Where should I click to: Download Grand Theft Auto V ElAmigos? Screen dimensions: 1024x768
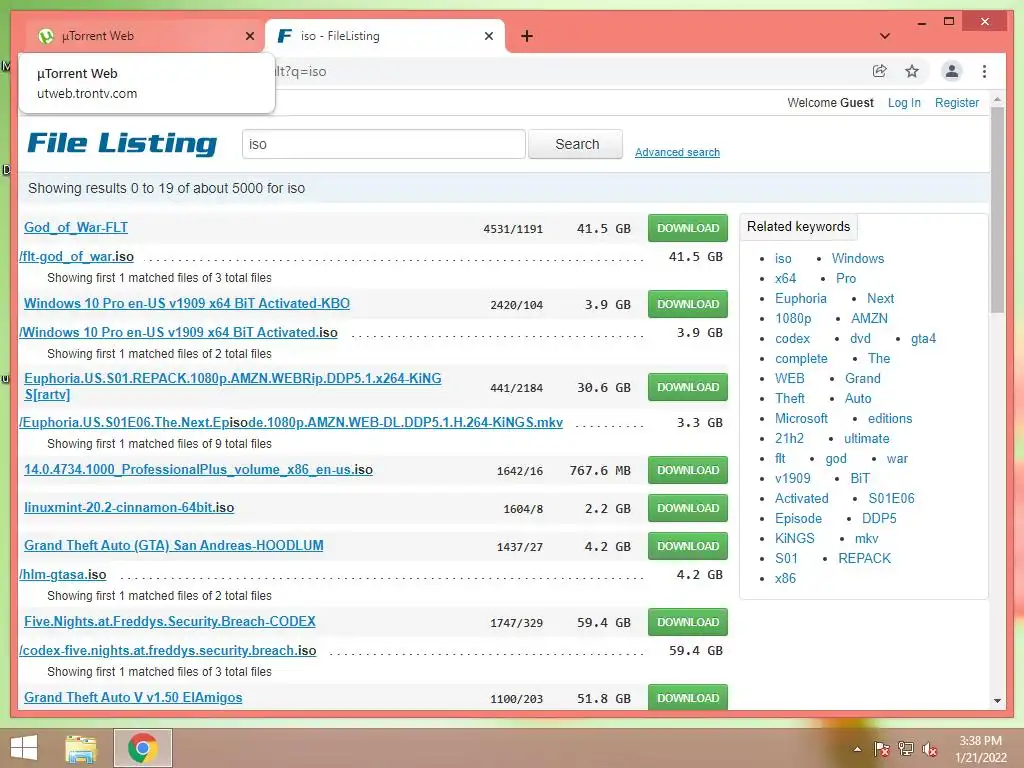(x=688, y=697)
